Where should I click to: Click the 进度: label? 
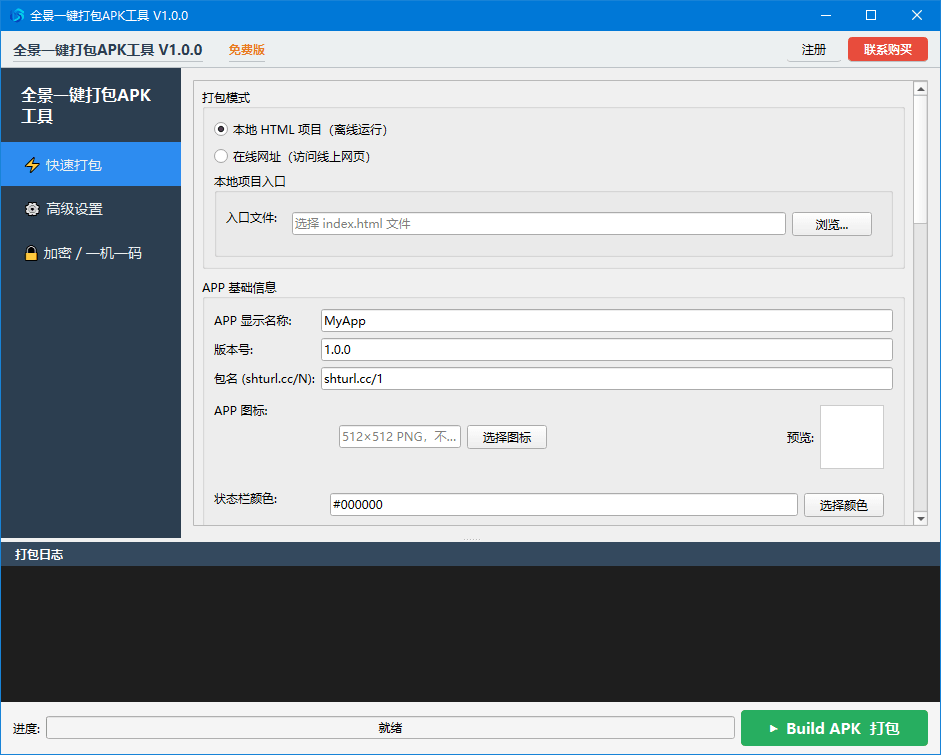click(26, 729)
